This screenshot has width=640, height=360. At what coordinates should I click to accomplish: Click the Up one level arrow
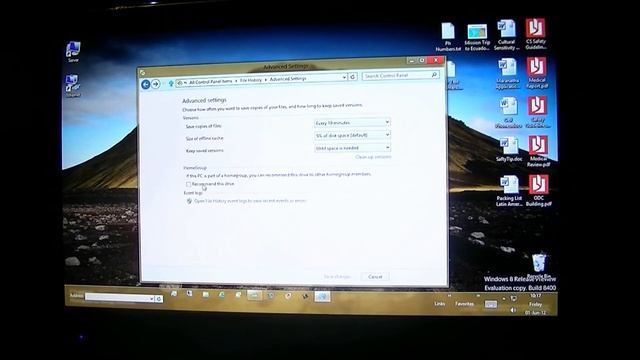171,83
